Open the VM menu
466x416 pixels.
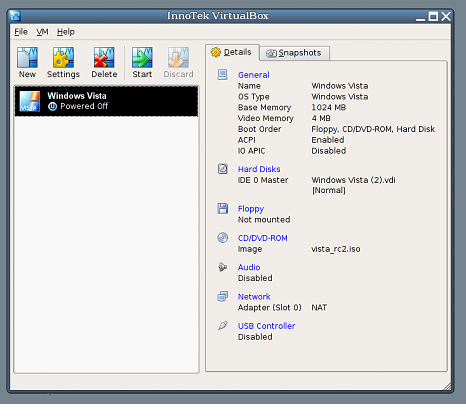42,32
